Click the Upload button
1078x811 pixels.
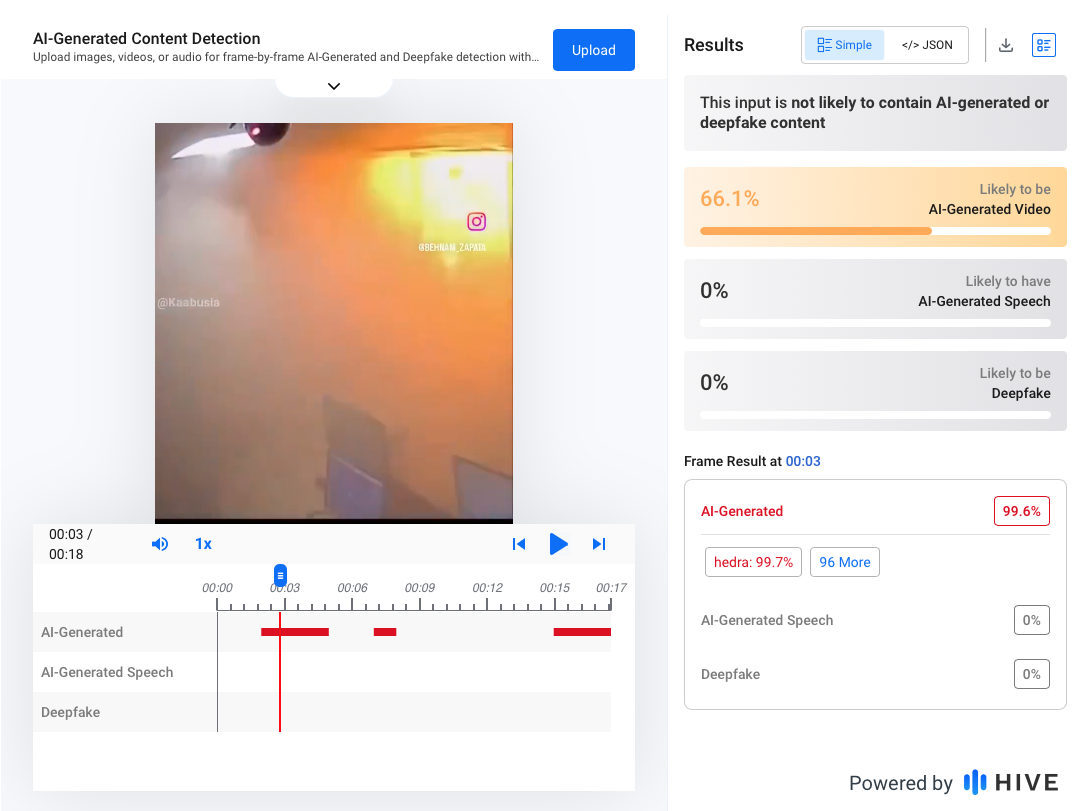[x=593, y=50]
